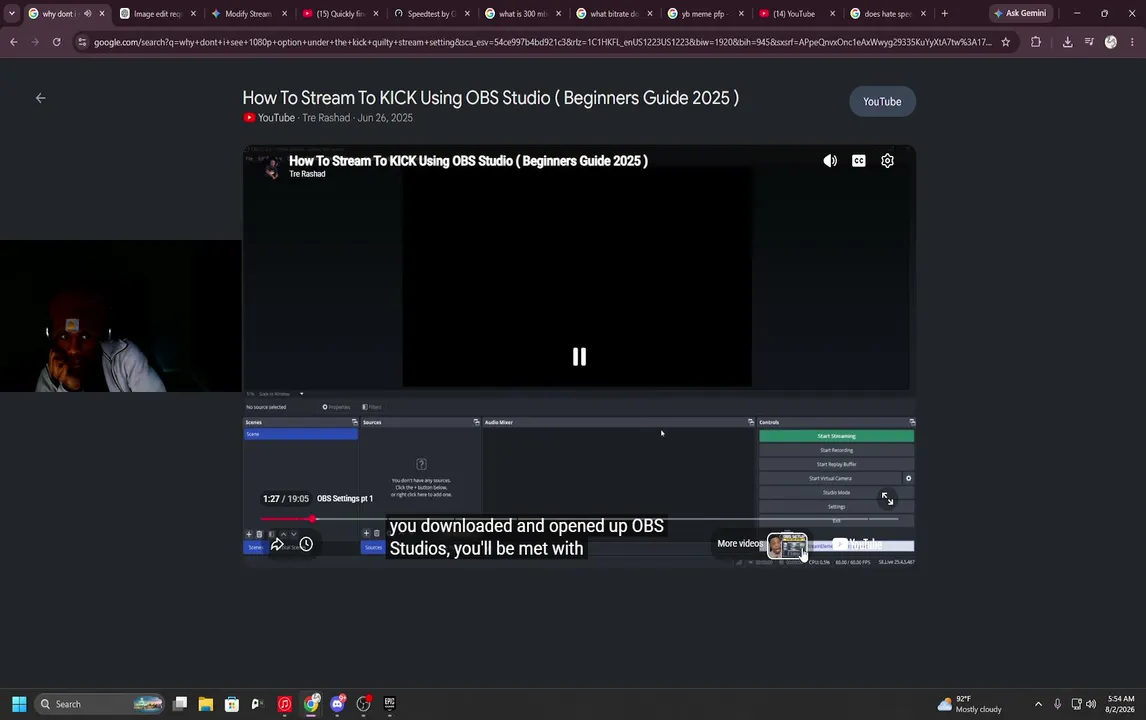Screen dimensions: 1146x720
Task: Open the Chrome three-dot menu
Action: (x=1132, y=42)
